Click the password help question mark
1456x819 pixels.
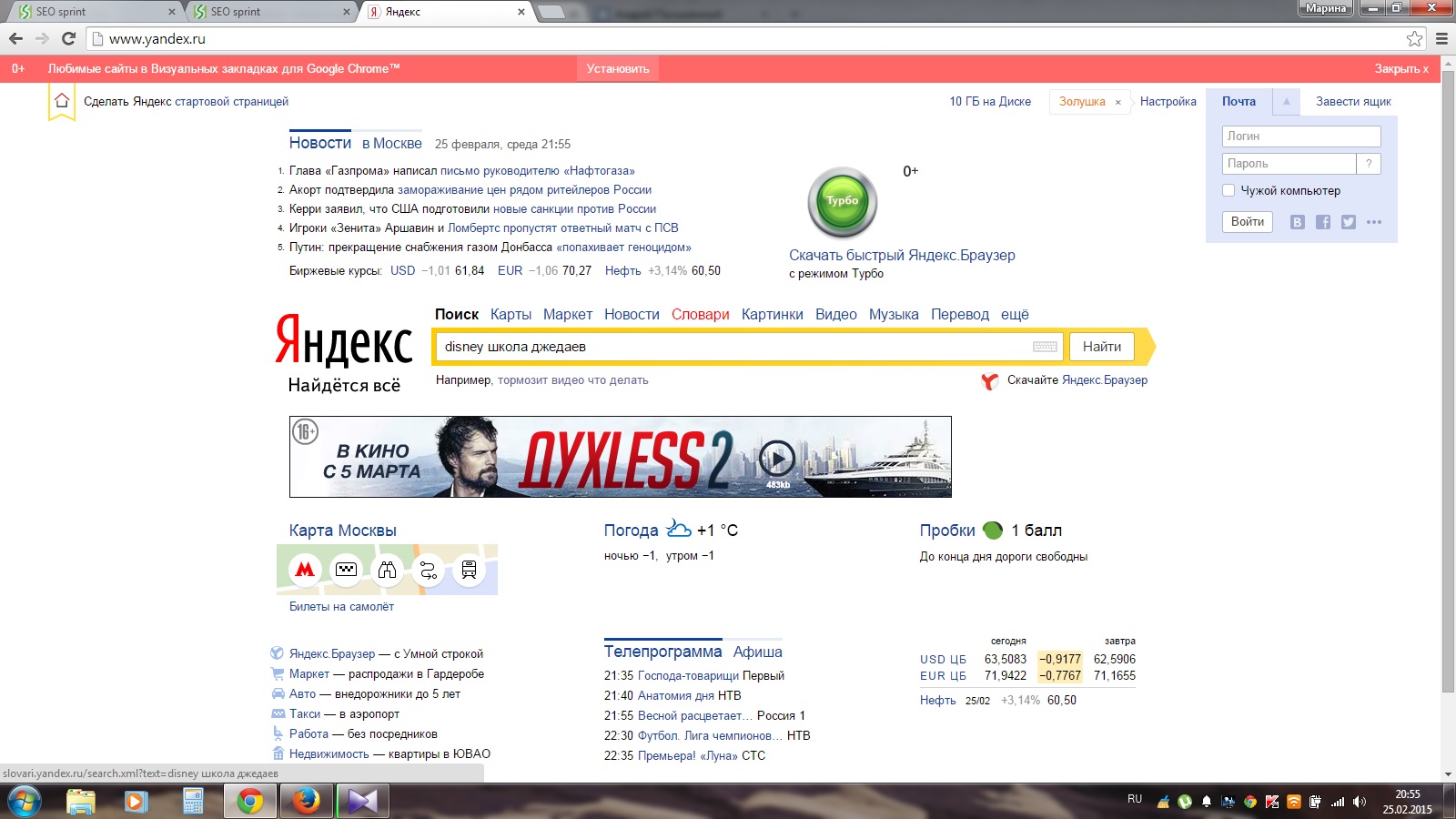click(x=1369, y=164)
